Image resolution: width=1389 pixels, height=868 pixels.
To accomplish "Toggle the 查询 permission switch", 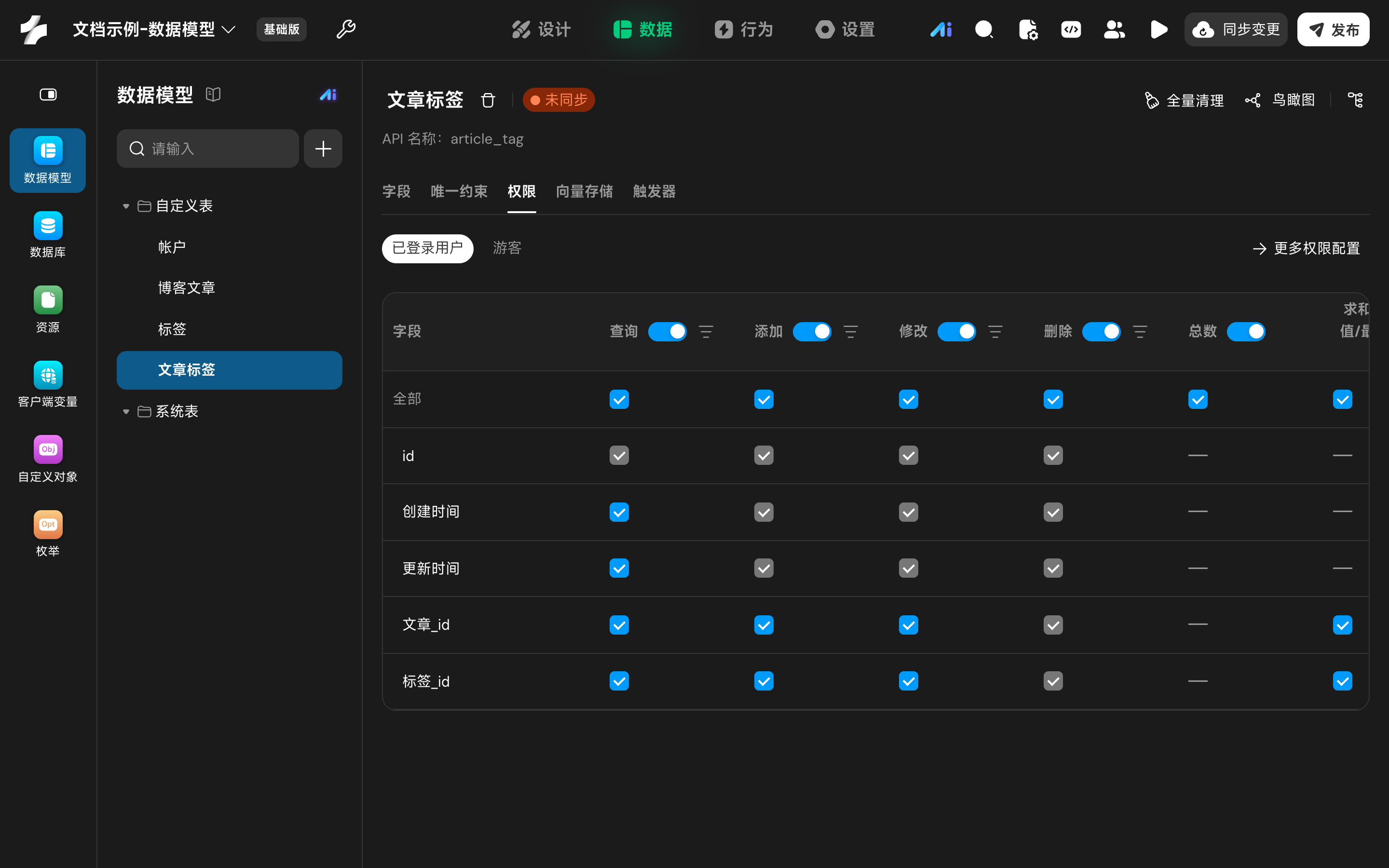I will (667, 331).
